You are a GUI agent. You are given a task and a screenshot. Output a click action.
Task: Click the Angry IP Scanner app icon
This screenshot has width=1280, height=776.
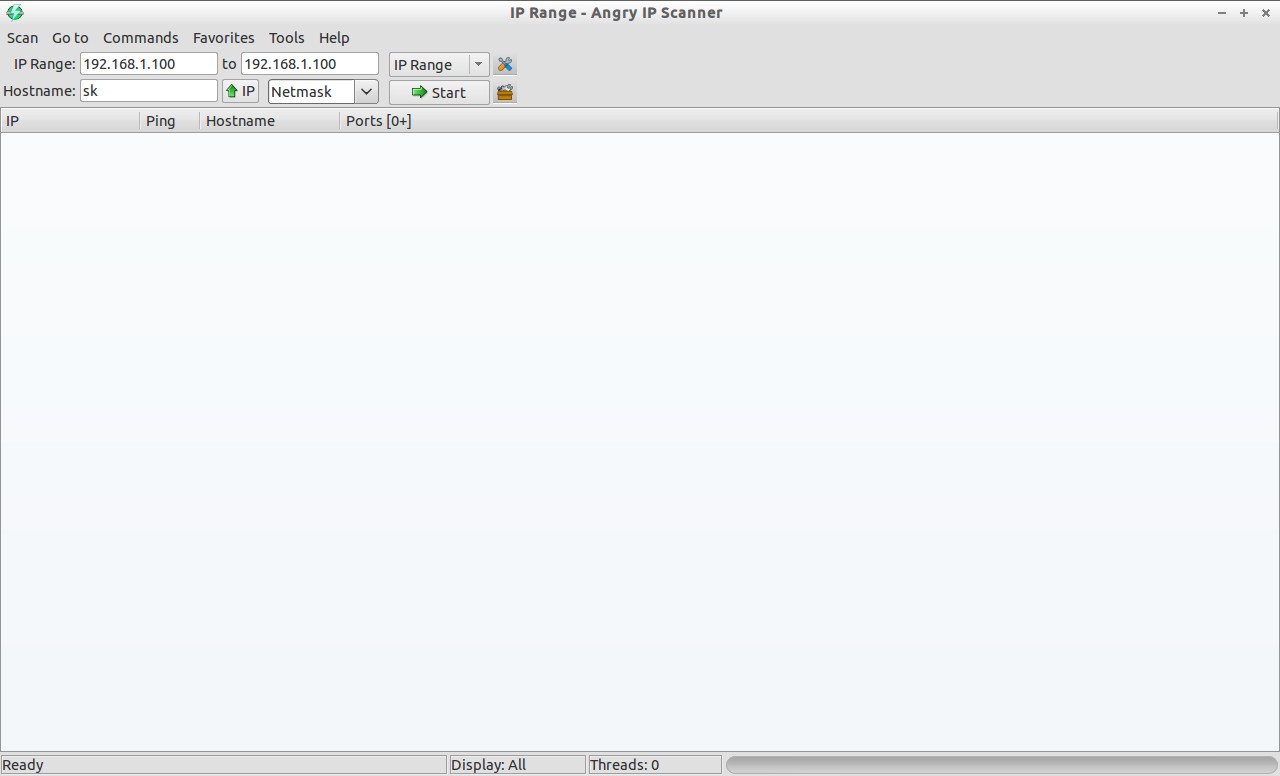[x=14, y=13]
